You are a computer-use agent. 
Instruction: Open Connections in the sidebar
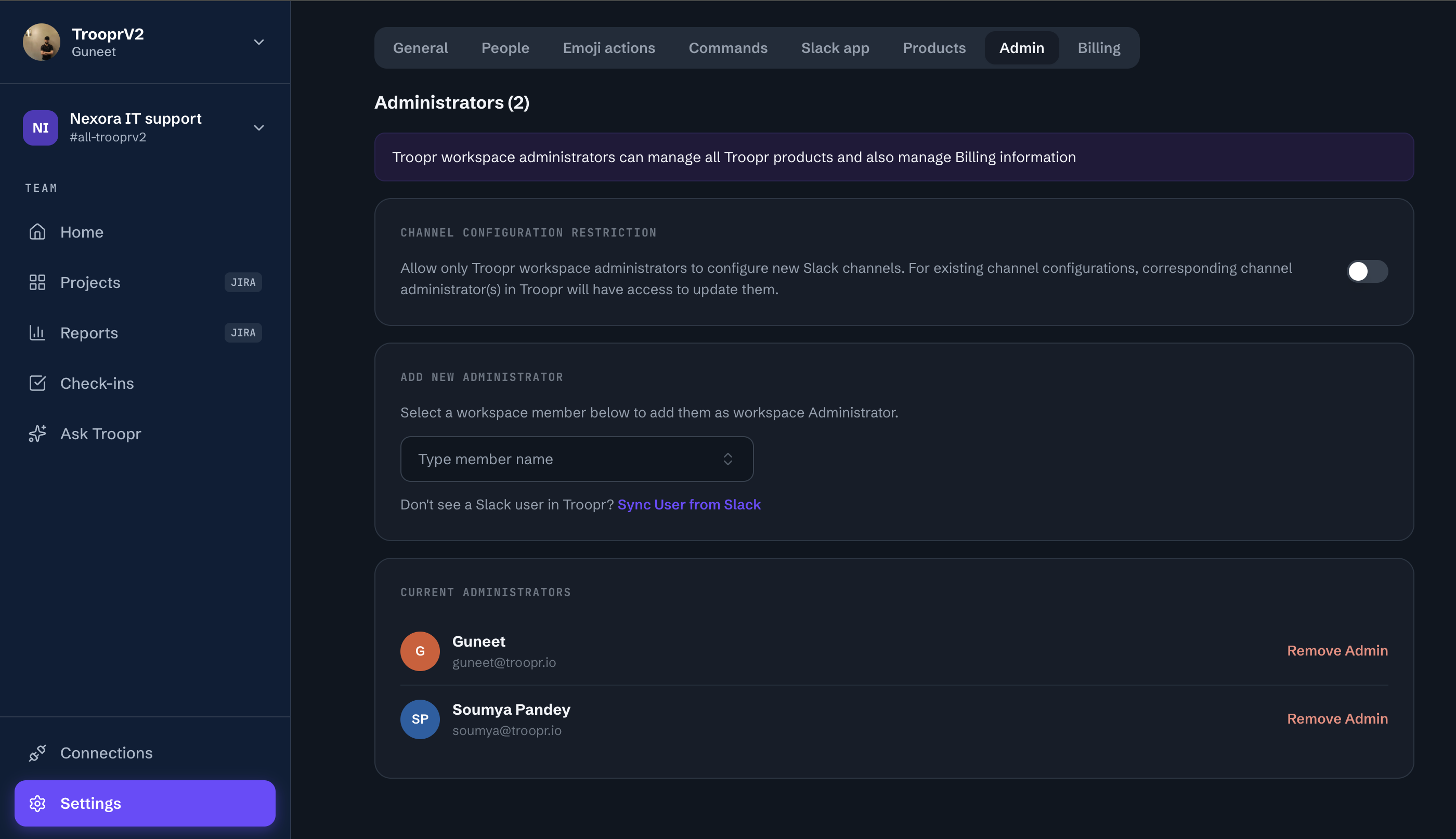click(145, 753)
